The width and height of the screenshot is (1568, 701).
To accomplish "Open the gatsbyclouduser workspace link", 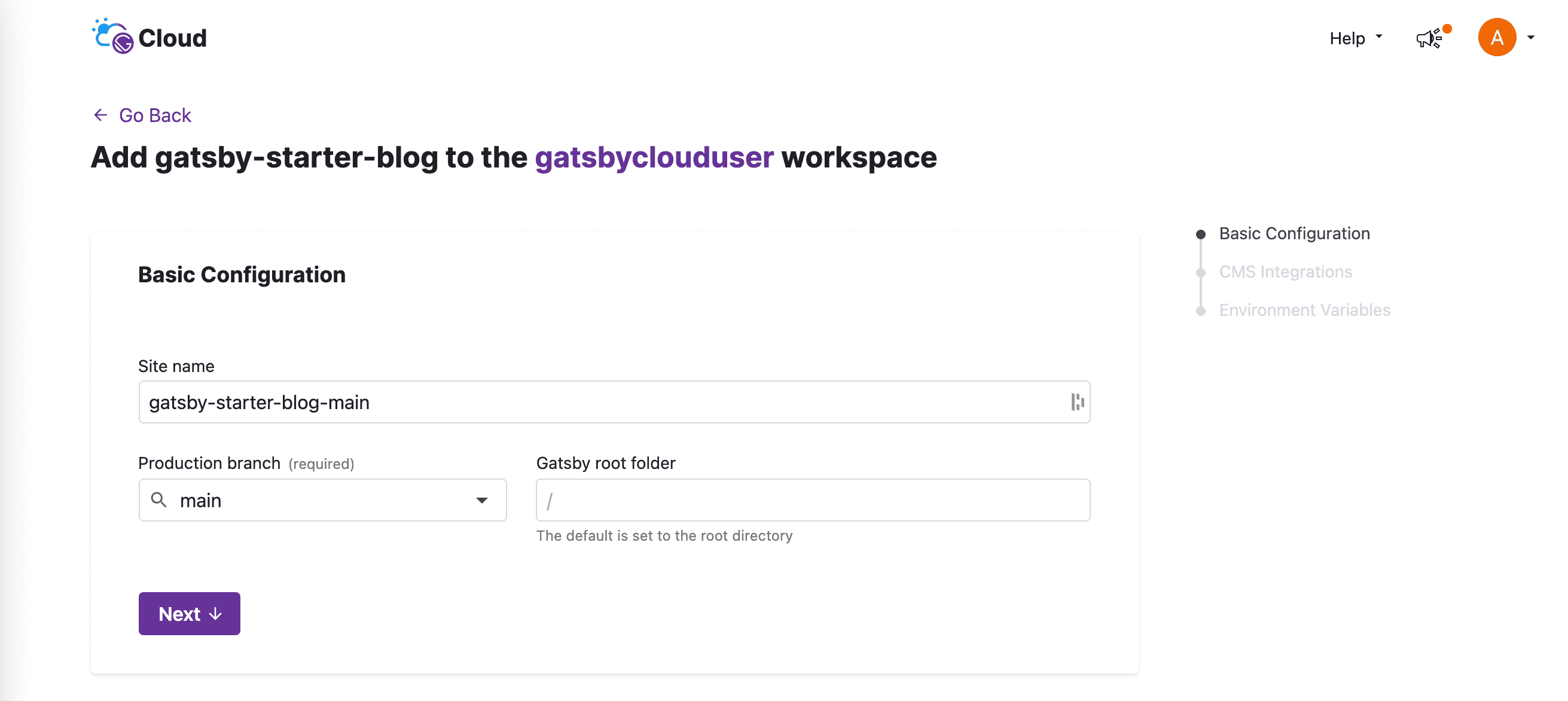I will [654, 158].
